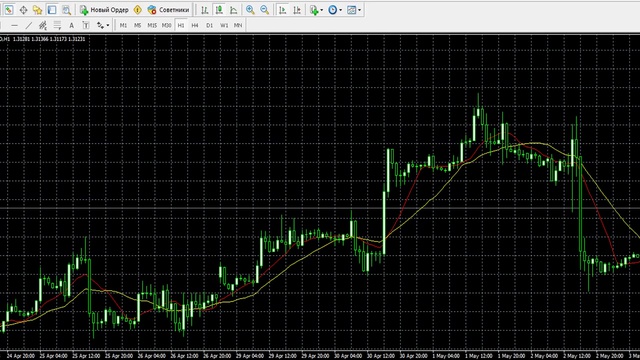The image size is (640, 360).
Task: Click the H1 OHLC price readout text
Action: (42, 39)
